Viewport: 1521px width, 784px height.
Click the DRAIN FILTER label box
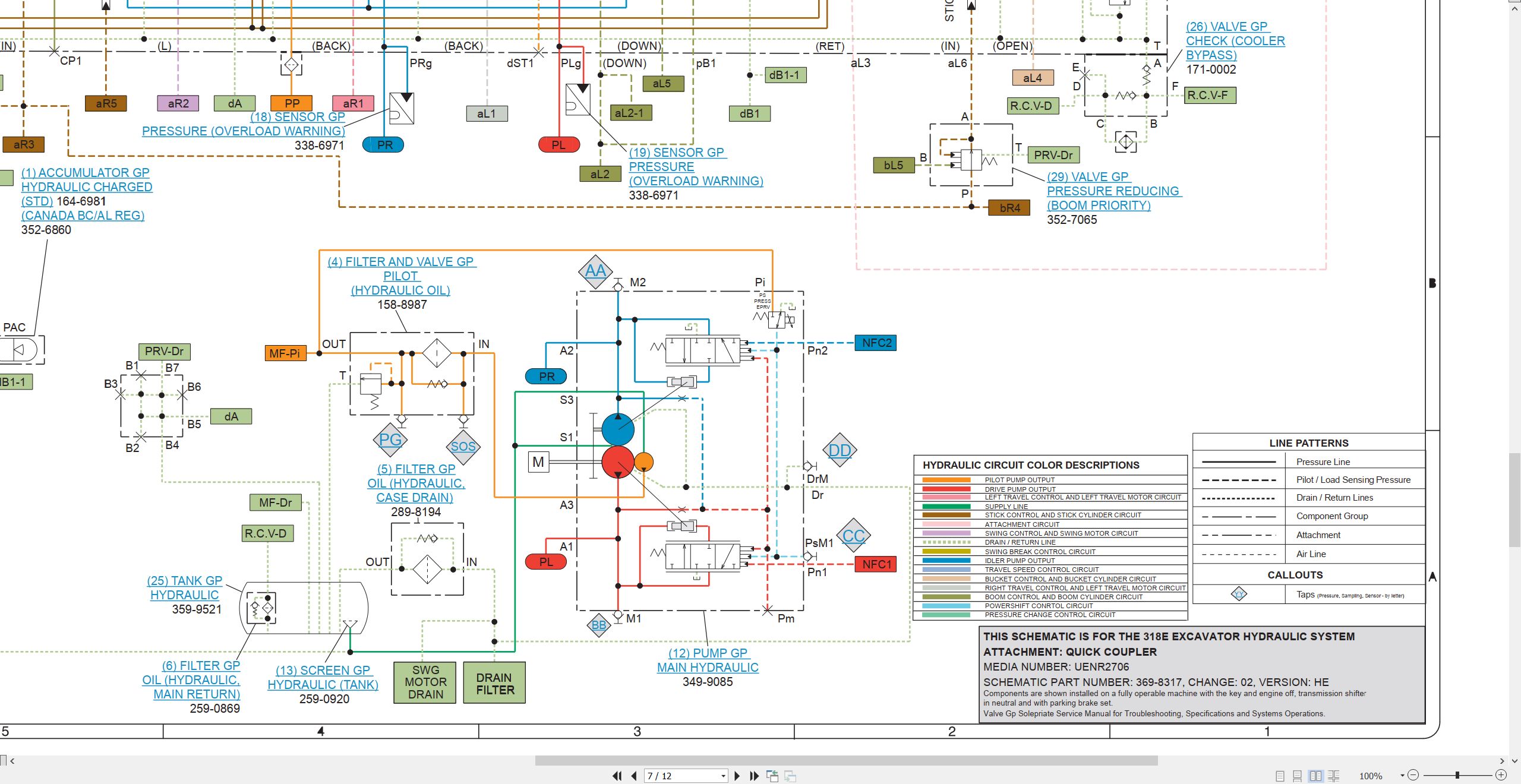pos(494,683)
